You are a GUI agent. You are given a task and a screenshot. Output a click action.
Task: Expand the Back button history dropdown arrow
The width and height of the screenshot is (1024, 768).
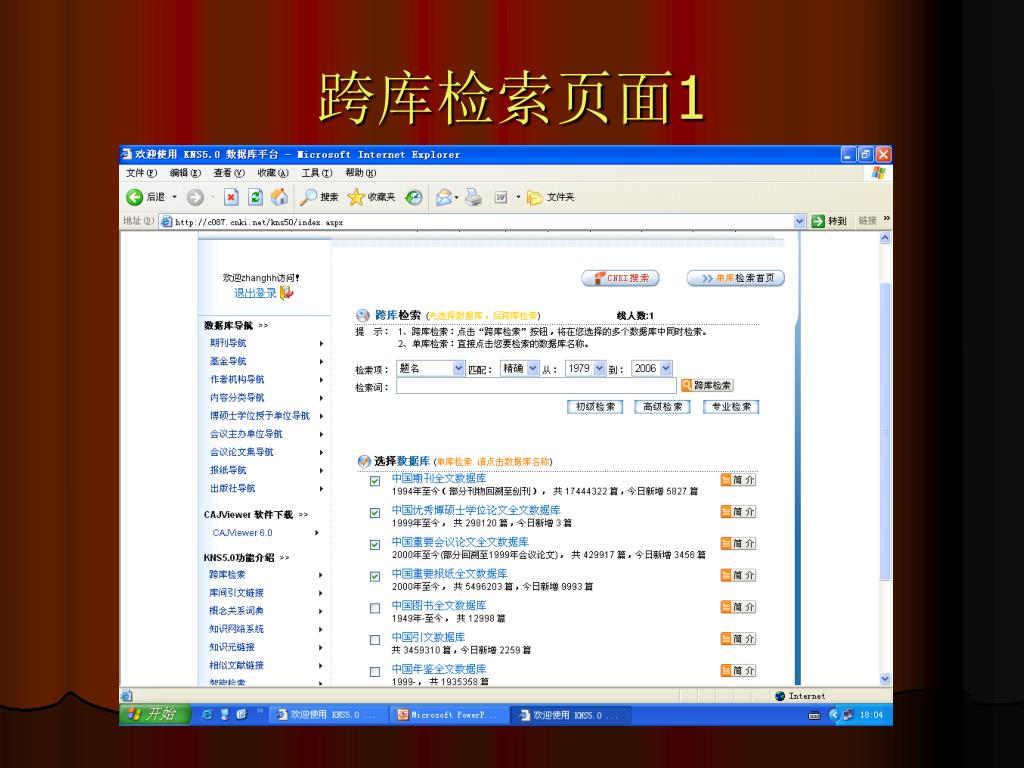174,197
